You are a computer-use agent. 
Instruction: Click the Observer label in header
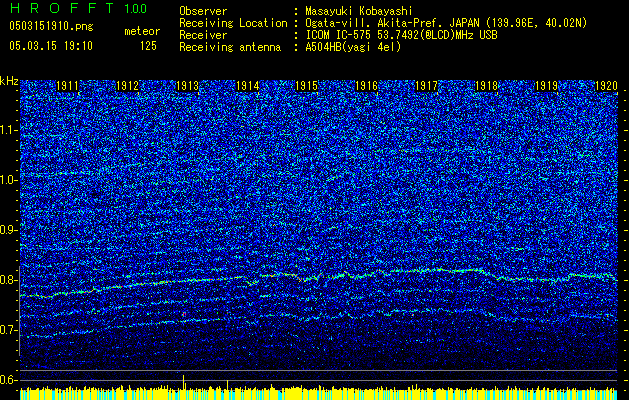(x=203, y=11)
